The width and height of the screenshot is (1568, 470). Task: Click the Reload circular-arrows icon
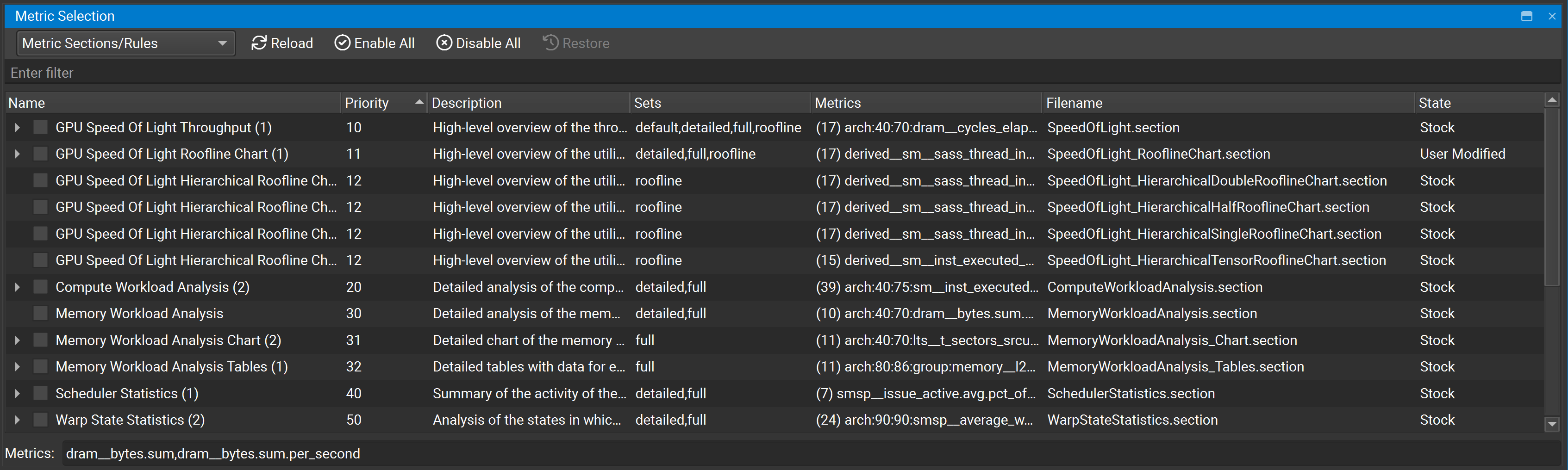259,43
